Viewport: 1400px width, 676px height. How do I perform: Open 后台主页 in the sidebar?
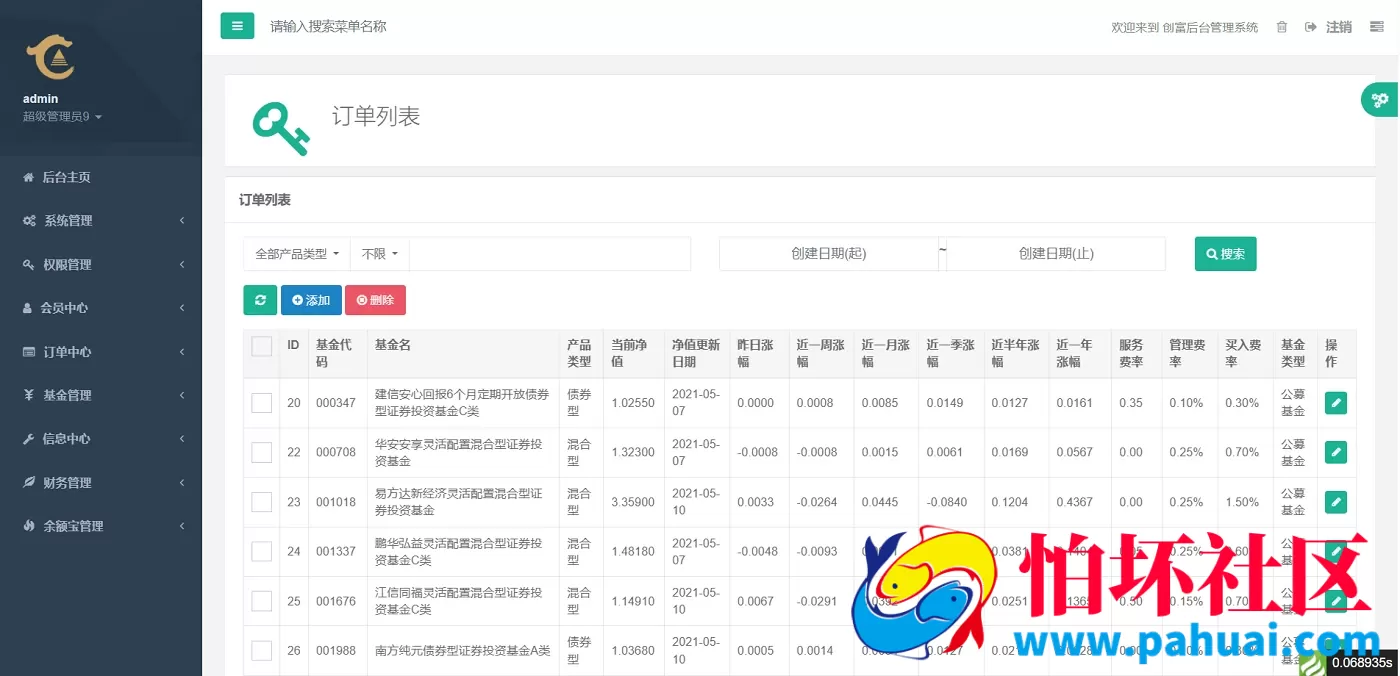click(66, 177)
